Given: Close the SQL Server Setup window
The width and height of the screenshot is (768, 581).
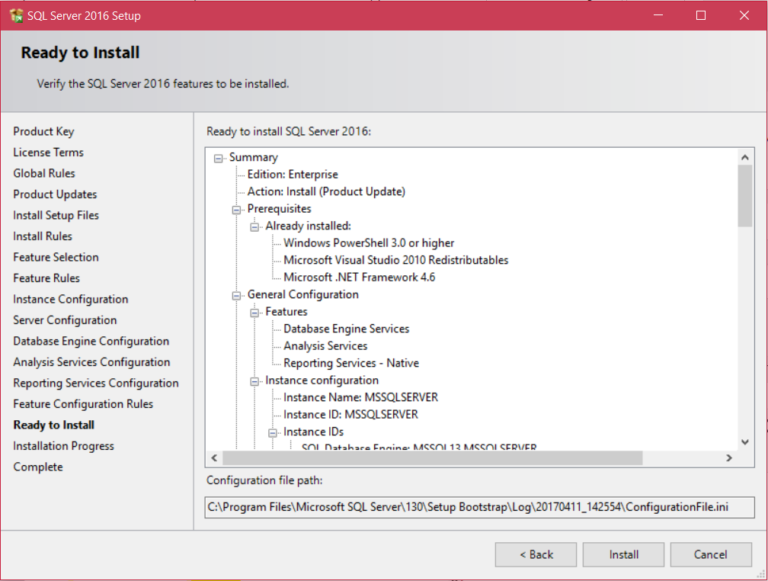Looking at the screenshot, I should [x=744, y=15].
